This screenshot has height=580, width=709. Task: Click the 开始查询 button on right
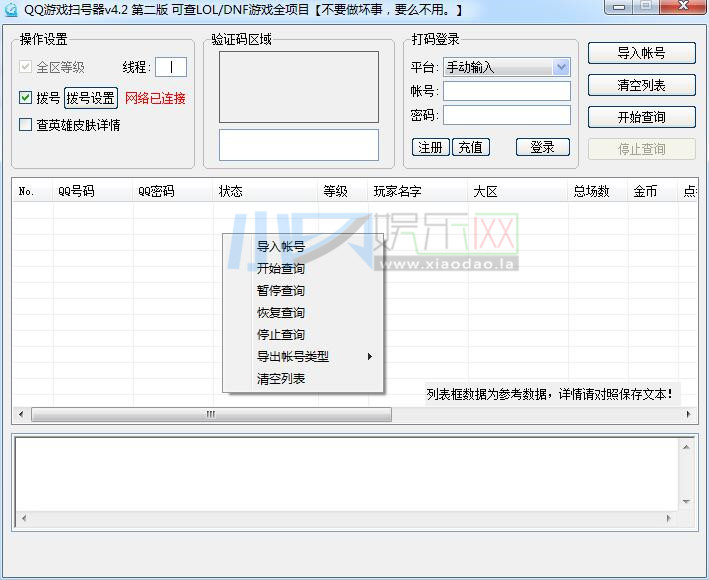(x=642, y=117)
